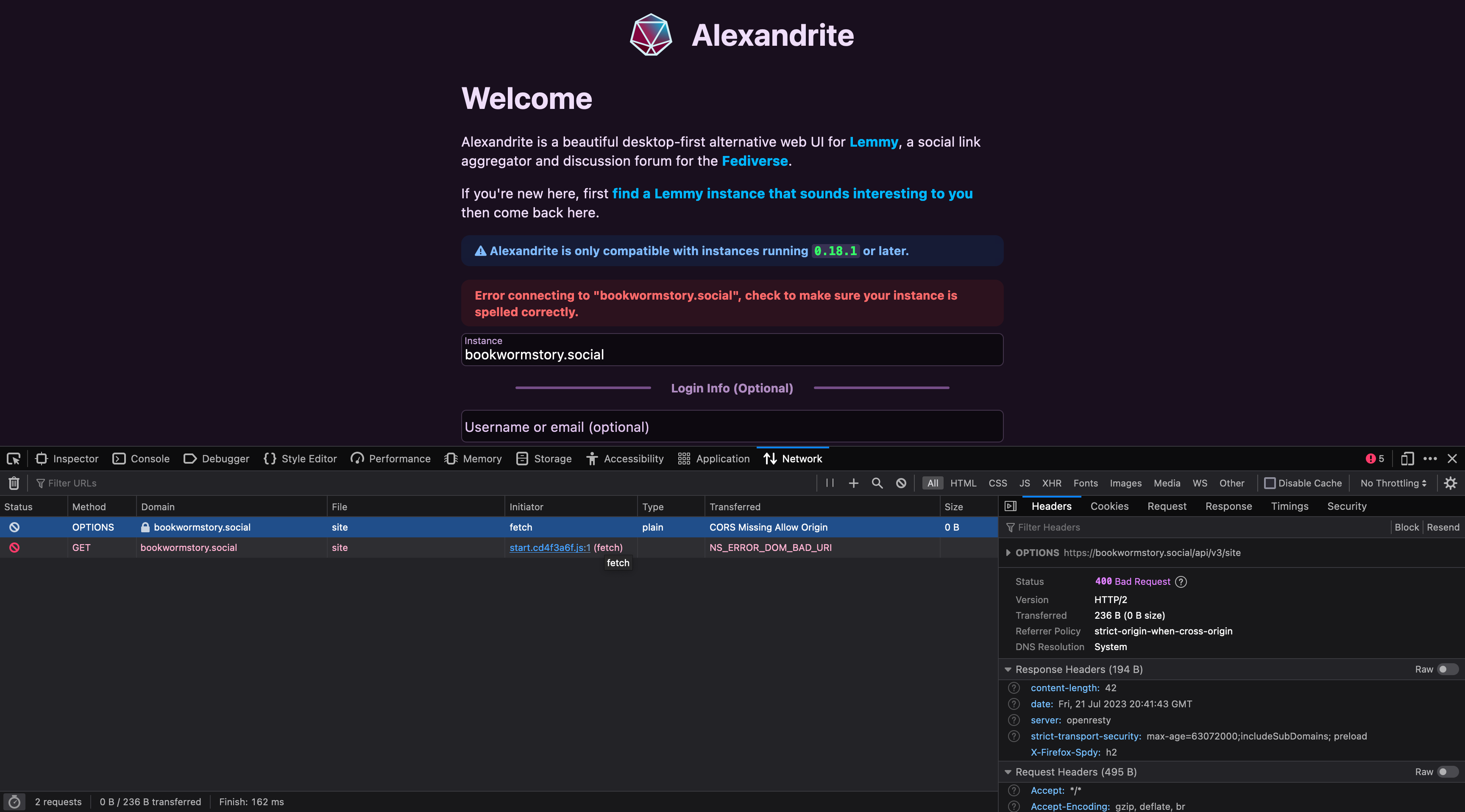This screenshot has height=812, width=1465.
Task: Click help icon next to 400 Bad Request
Action: point(1181,581)
